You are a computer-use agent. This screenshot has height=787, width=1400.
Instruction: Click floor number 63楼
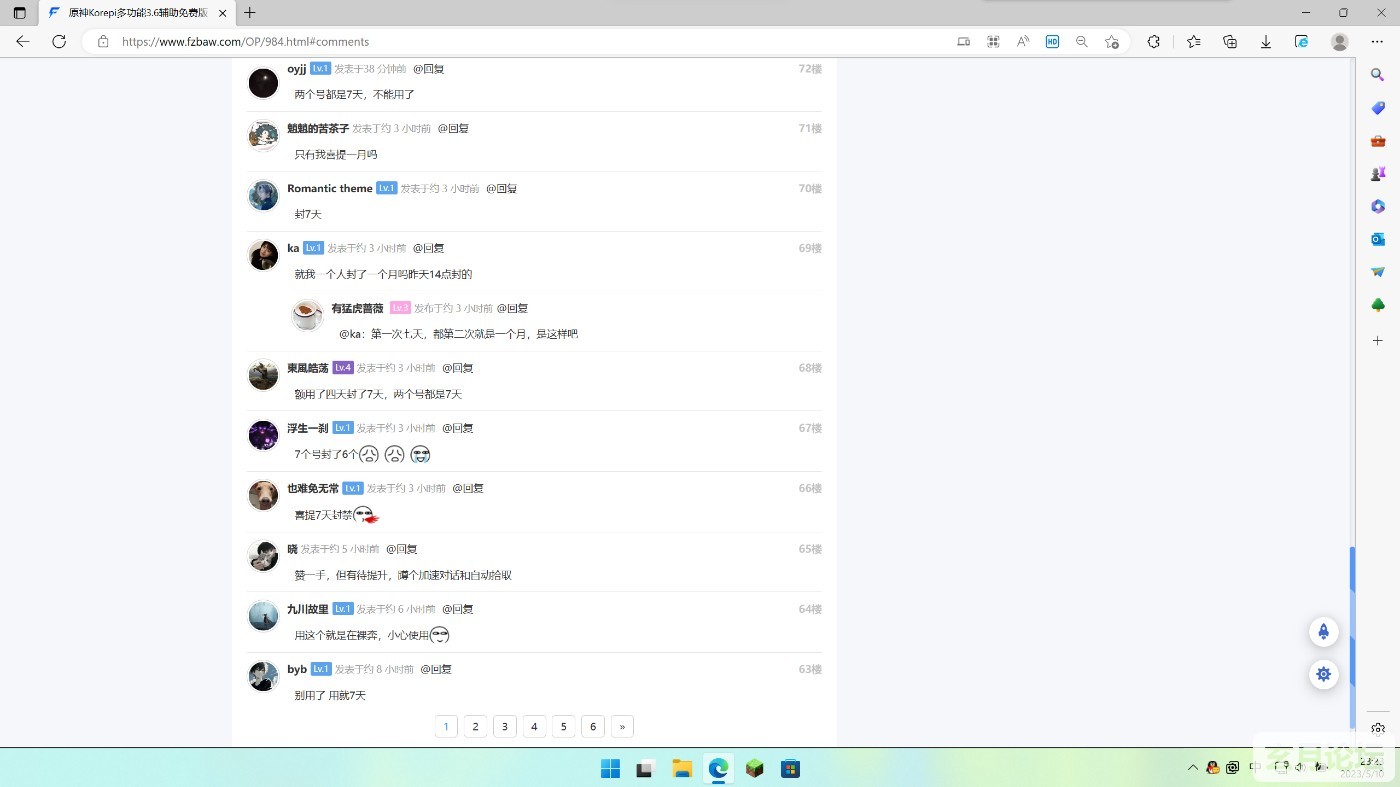click(810, 669)
